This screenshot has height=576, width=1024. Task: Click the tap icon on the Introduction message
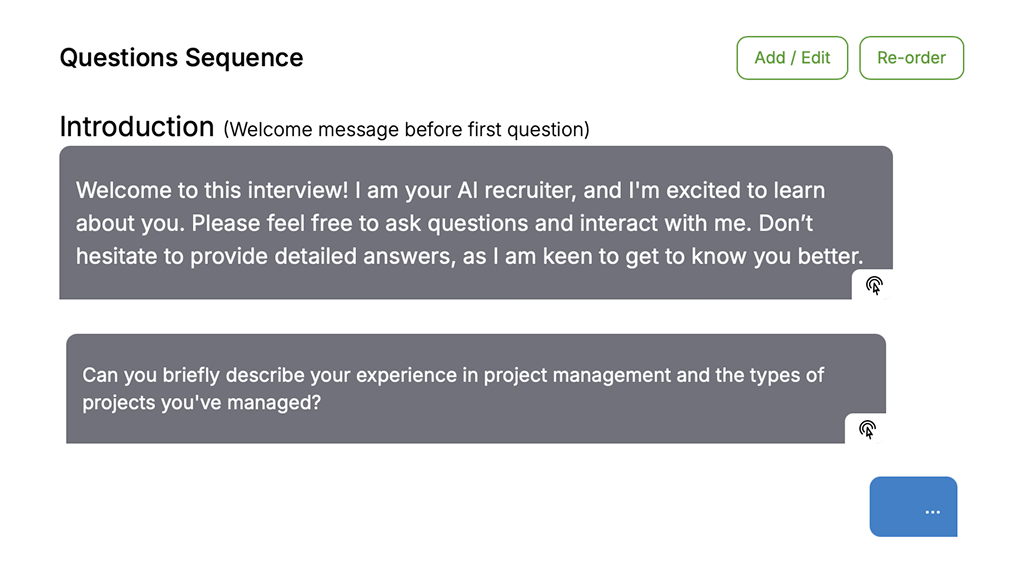(x=874, y=285)
